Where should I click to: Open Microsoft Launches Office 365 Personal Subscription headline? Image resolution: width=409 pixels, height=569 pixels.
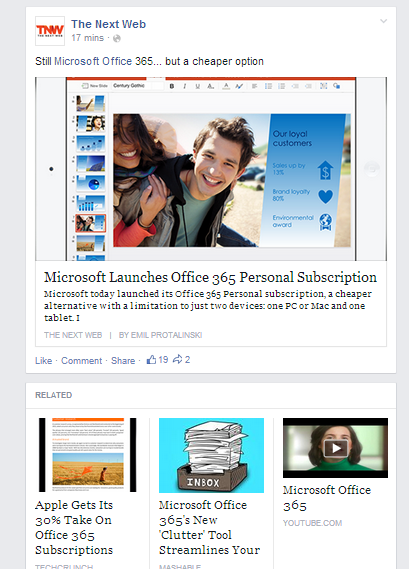click(210, 277)
